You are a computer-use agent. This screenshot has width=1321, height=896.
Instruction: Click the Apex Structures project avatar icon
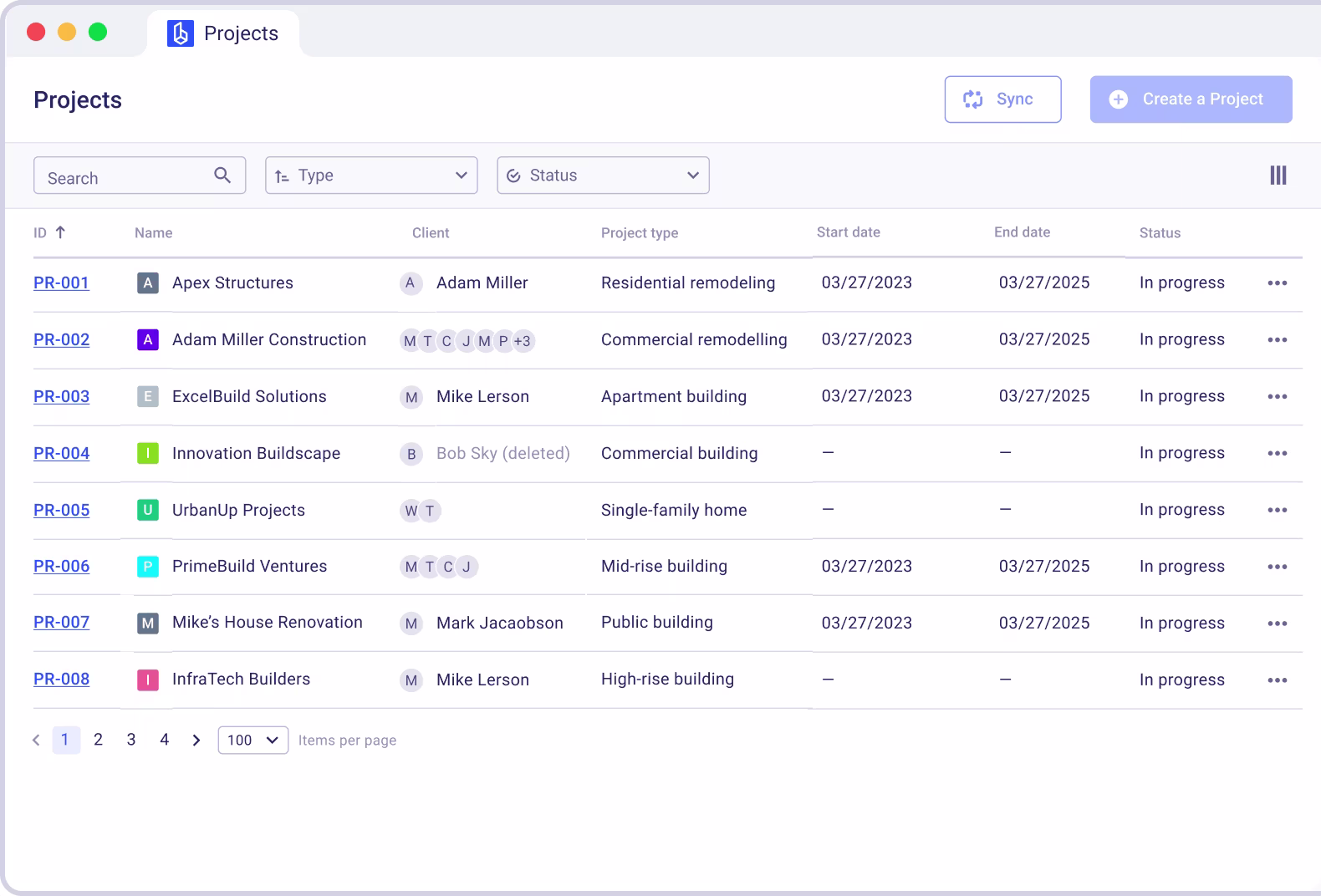point(148,283)
